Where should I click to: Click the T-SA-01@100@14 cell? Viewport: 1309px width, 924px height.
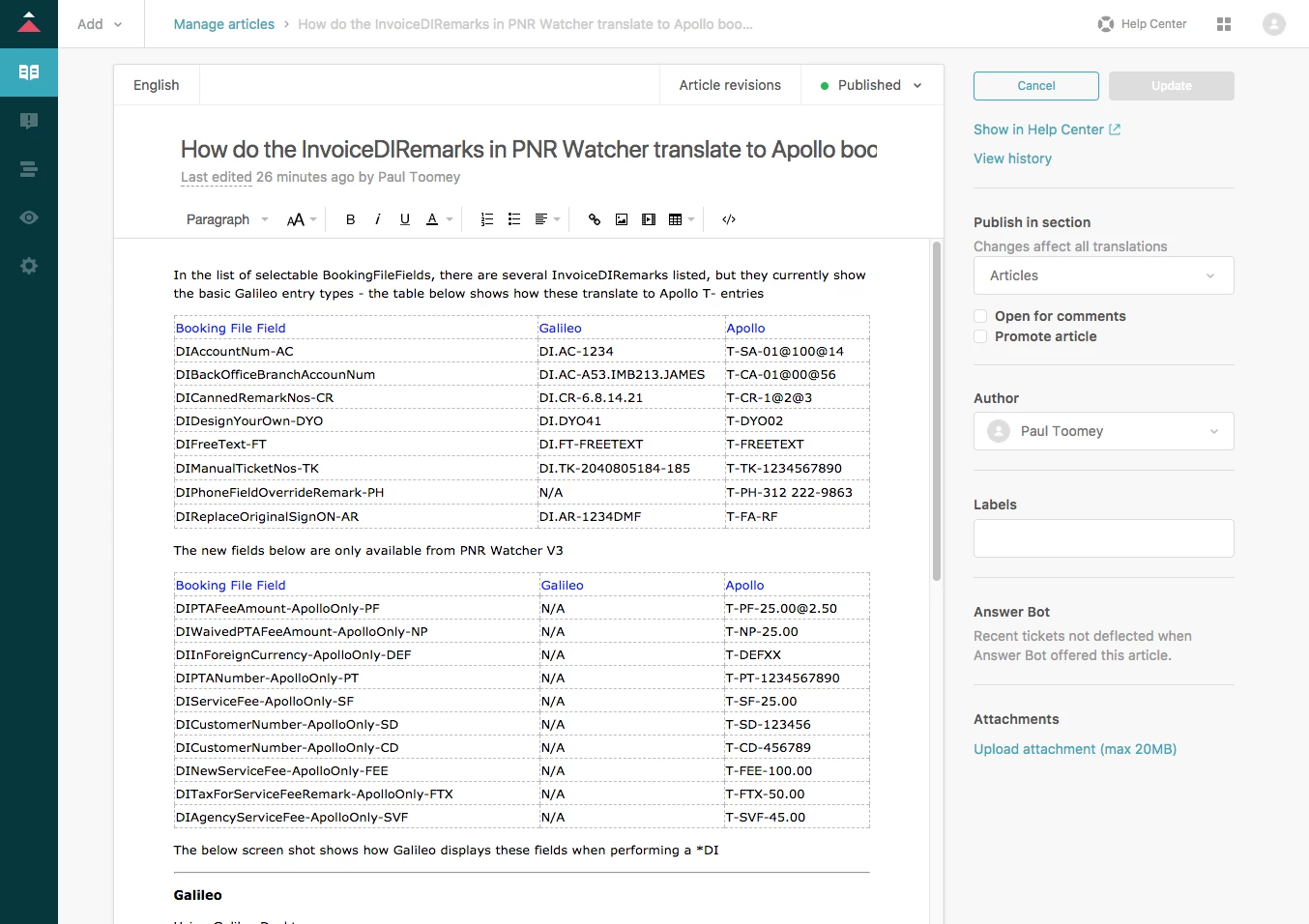click(798, 352)
